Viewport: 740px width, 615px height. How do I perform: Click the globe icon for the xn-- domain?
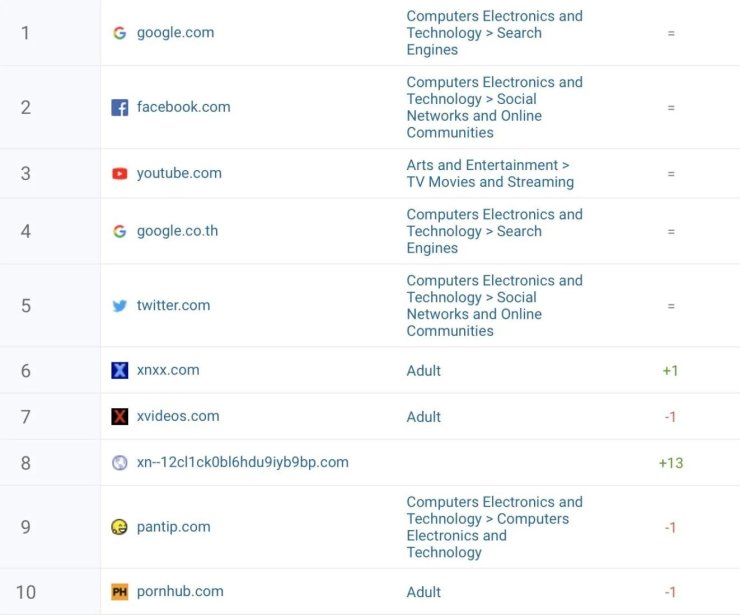pyautogui.click(x=119, y=463)
